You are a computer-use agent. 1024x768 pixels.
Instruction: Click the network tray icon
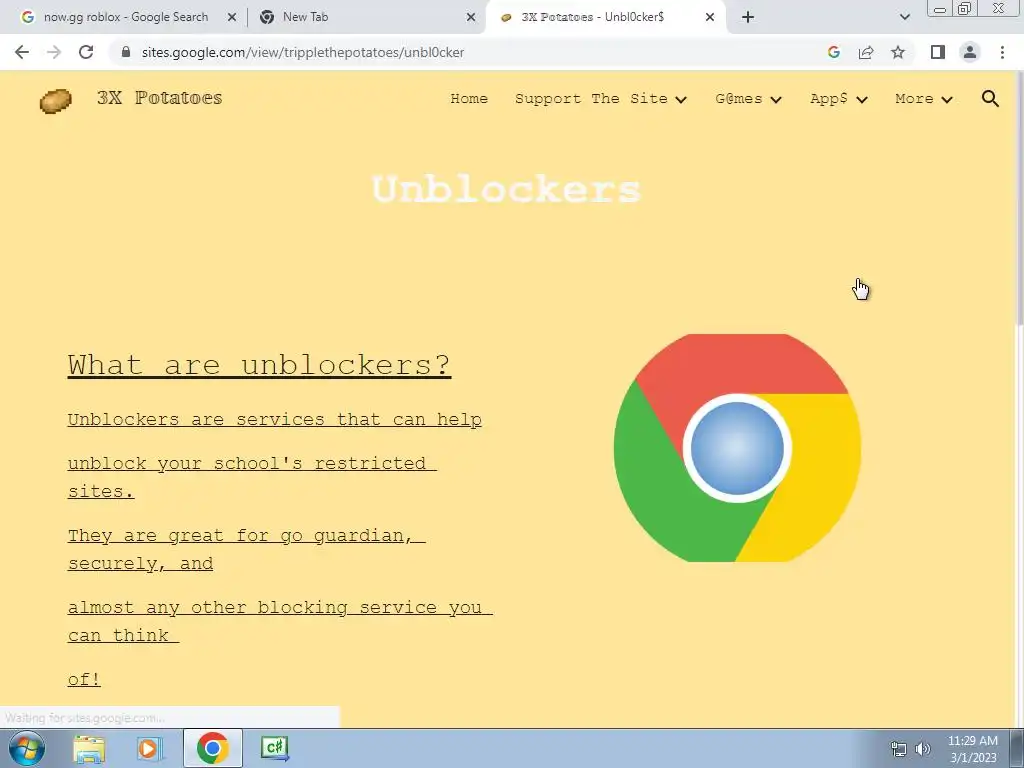tap(899, 749)
